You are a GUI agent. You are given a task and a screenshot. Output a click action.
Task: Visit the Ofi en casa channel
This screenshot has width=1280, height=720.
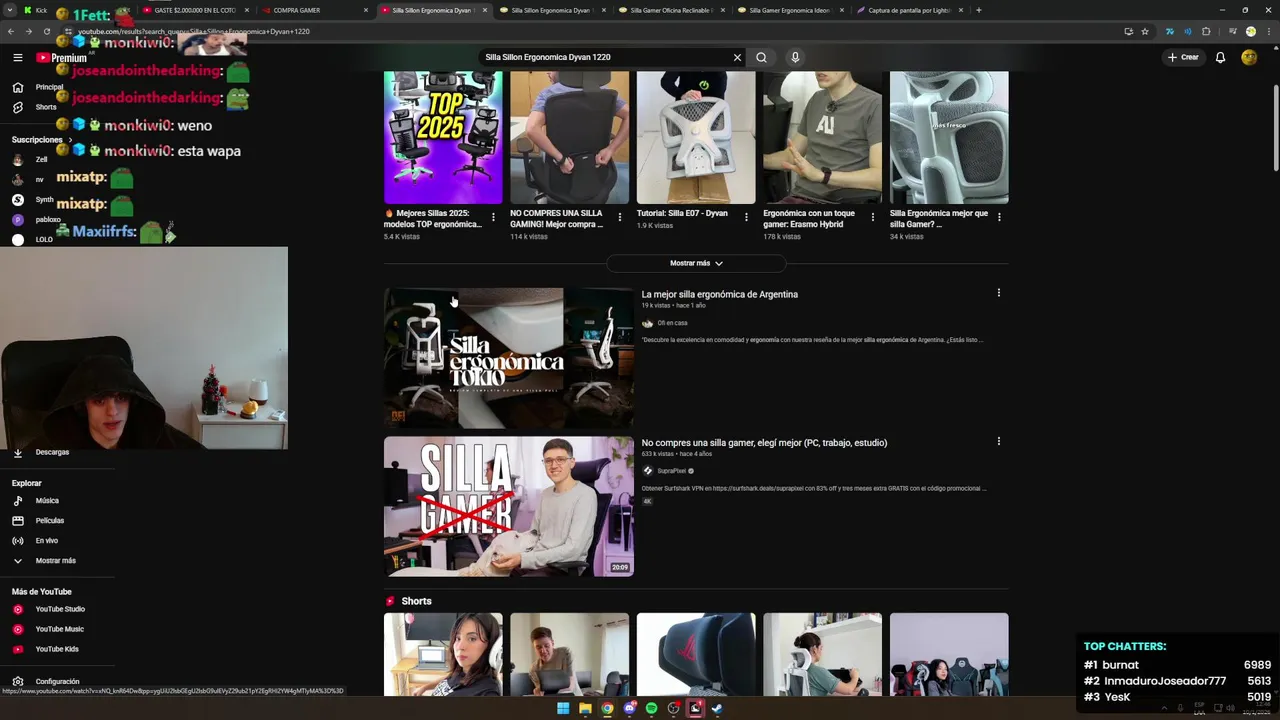click(x=672, y=323)
